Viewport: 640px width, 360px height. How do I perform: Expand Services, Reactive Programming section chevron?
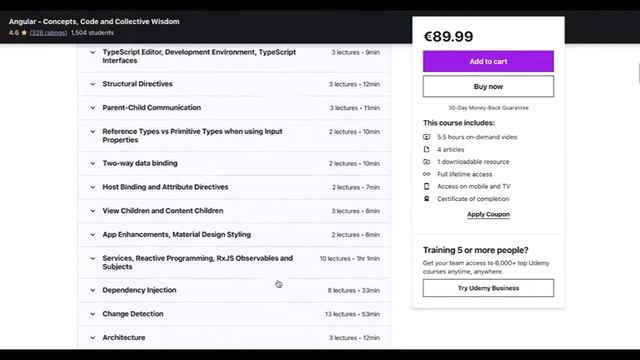(x=93, y=259)
